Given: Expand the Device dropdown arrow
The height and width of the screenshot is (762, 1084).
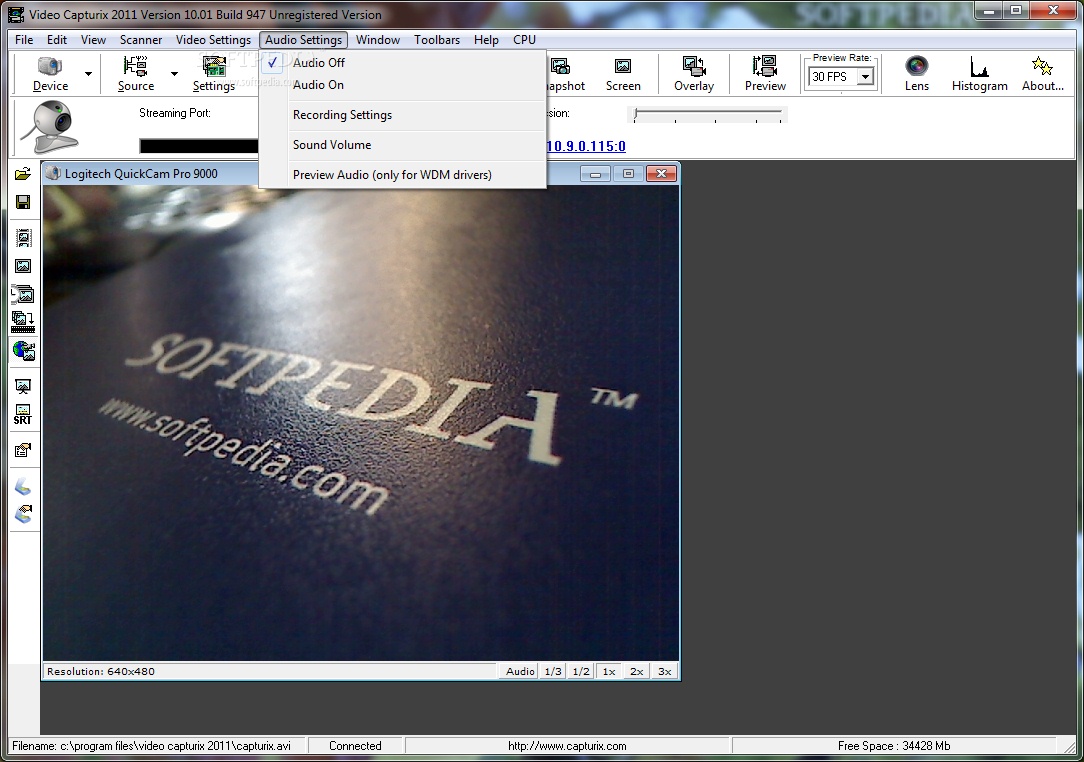Looking at the screenshot, I should click(88, 74).
